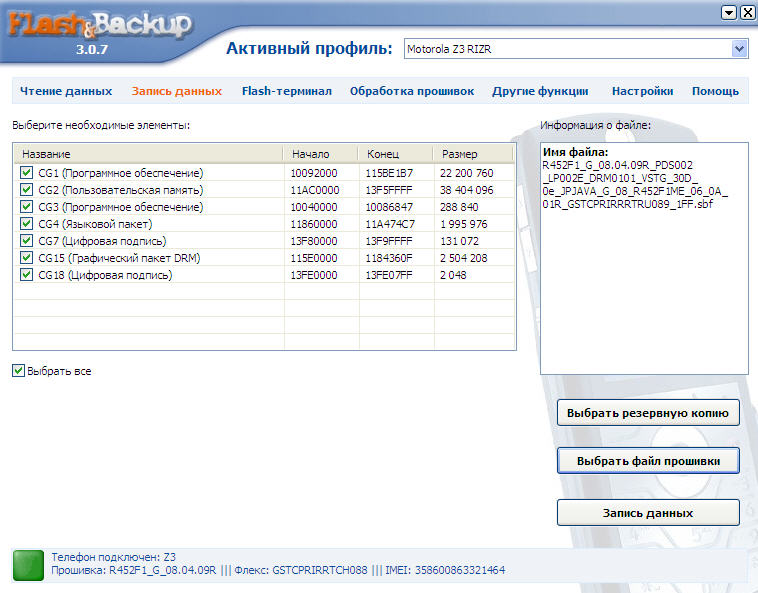
Task: Toggle the Выбрать все checkbox
Action: [x=18, y=371]
